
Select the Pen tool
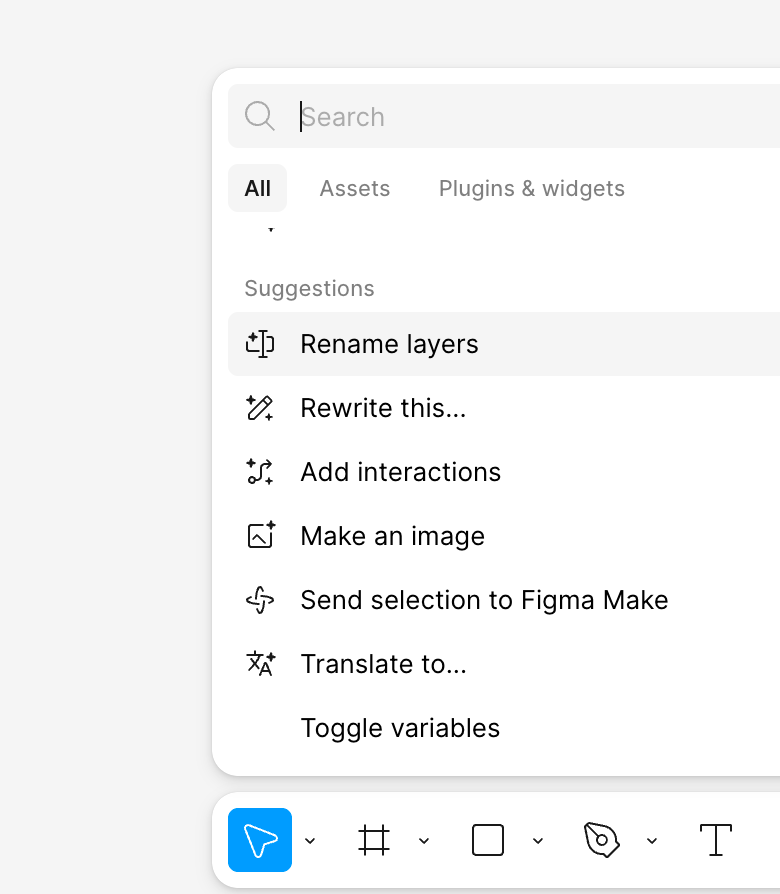pos(602,840)
